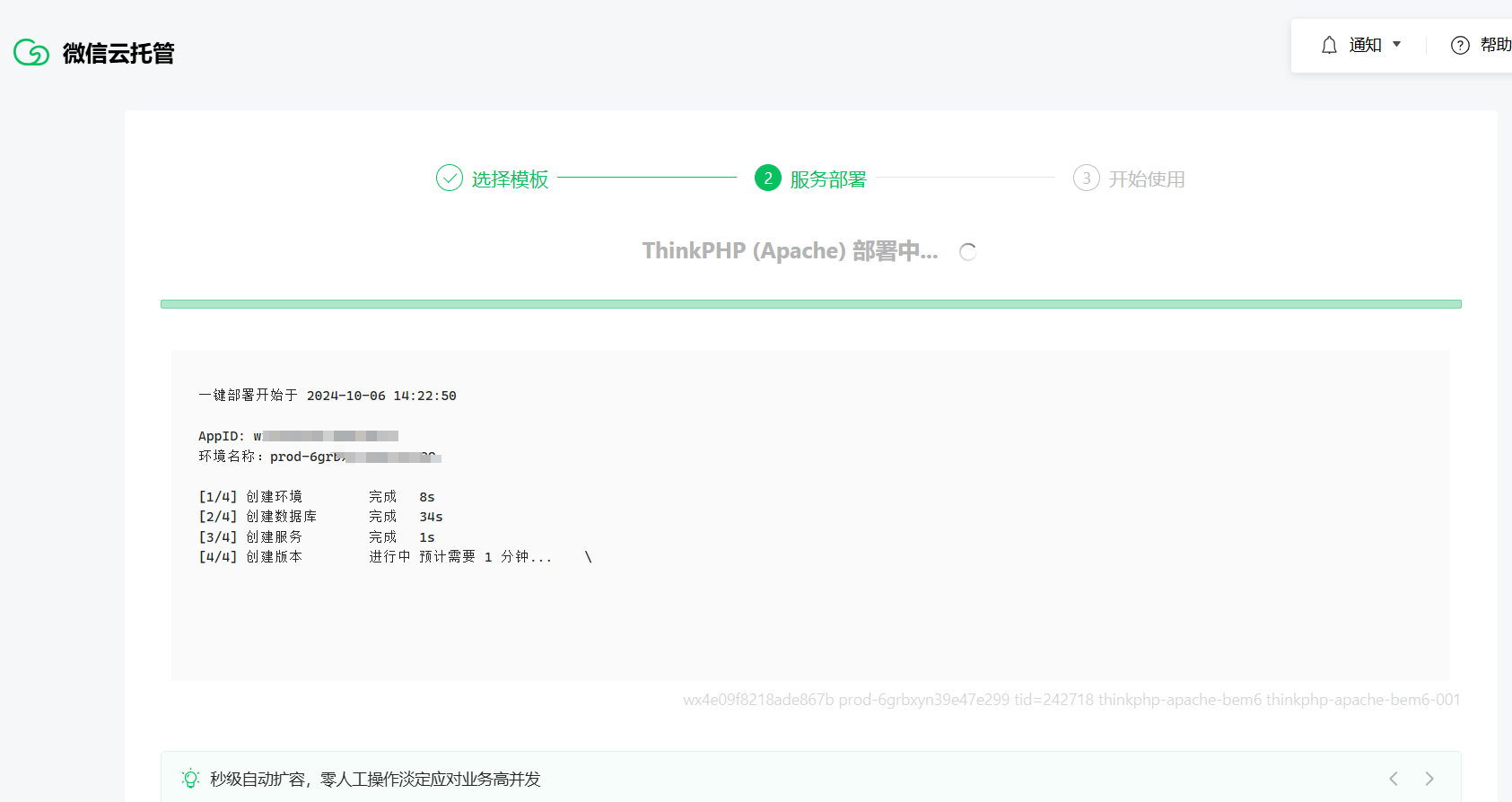The height and width of the screenshot is (802, 1512).
Task: Click the loading spinner icon
Action: pyautogui.click(x=967, y=252)
